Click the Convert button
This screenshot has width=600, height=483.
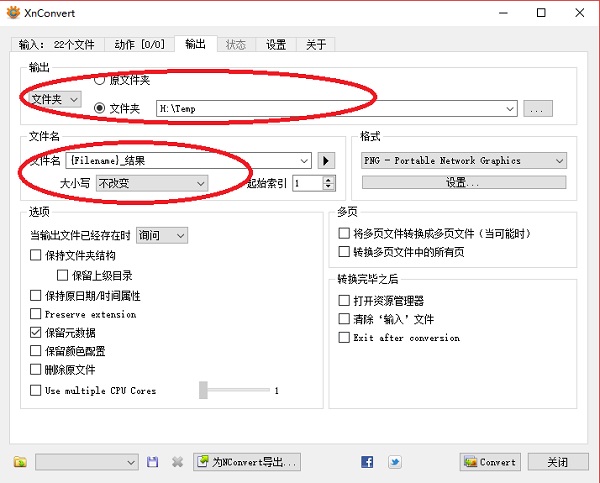pos(490,462)
